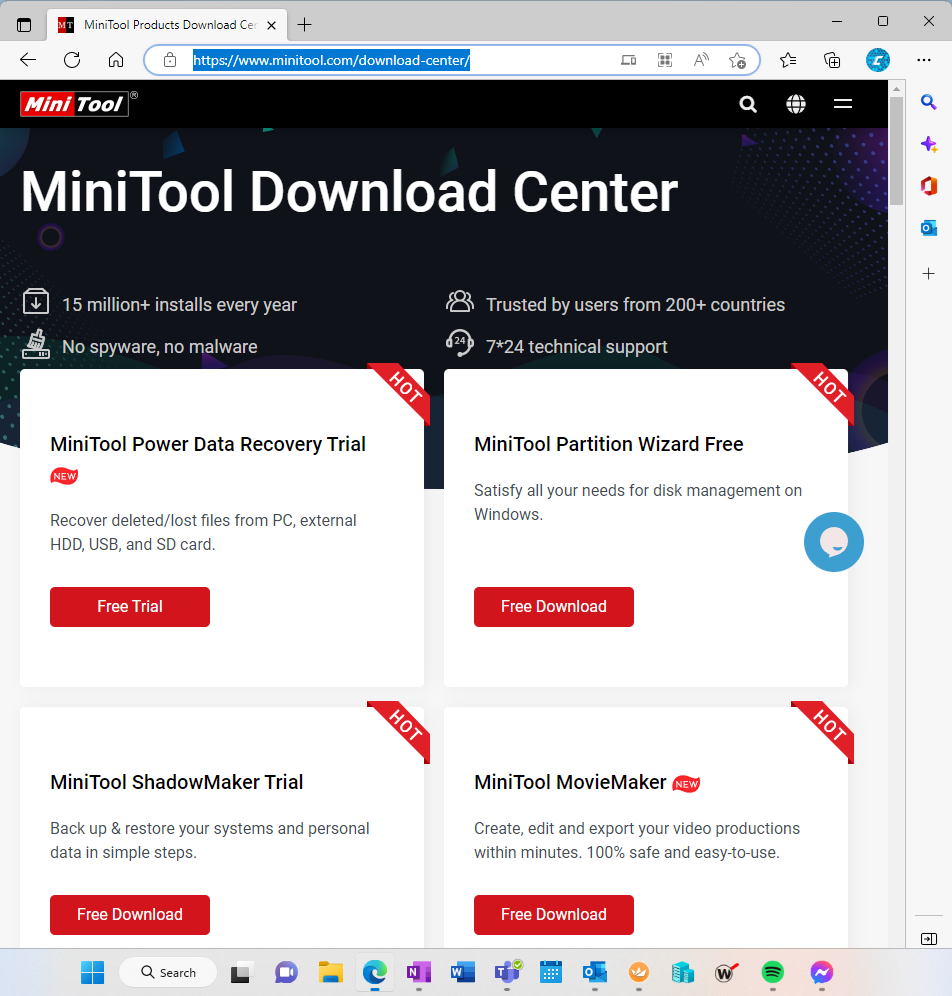Open the Windows Start menu
This screenshot has width=952, height=996.
[93, 972]
